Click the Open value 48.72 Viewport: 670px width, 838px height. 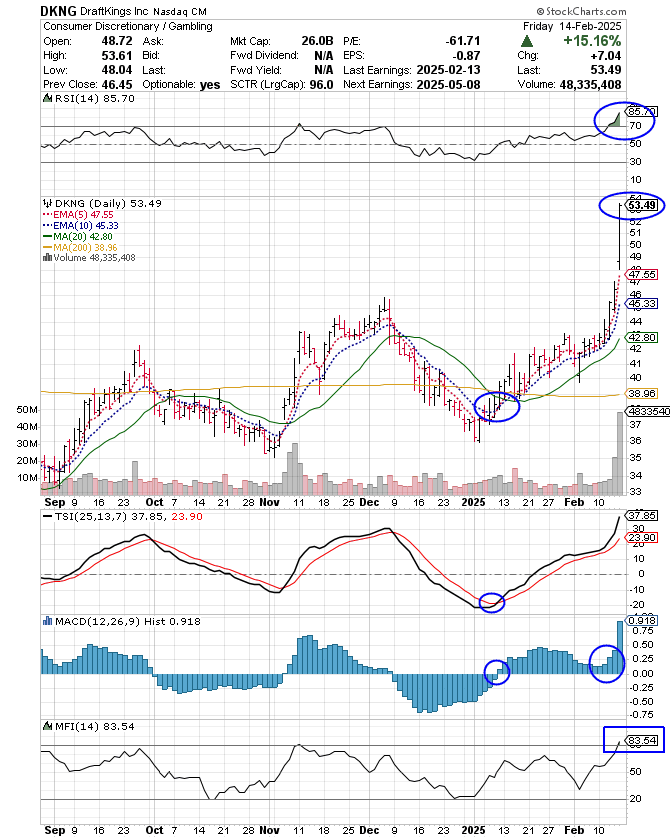pyautogui.click(x=117, y=41)
